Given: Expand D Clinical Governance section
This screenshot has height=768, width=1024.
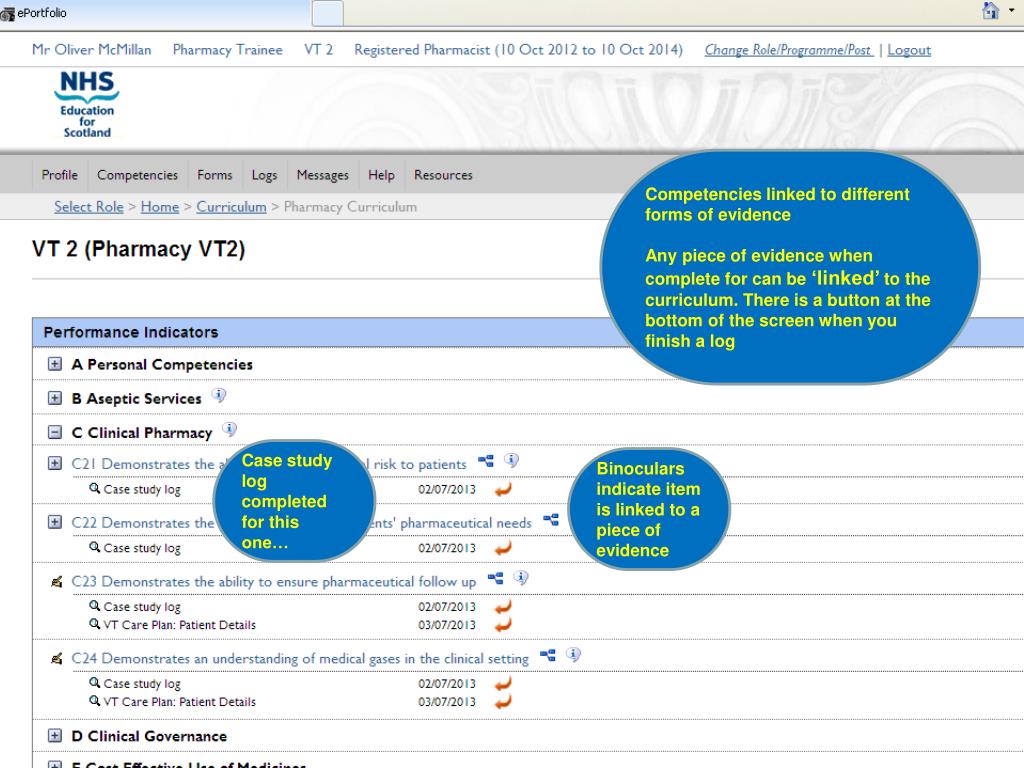Looking at the screenshot, I should click(55, 735).
